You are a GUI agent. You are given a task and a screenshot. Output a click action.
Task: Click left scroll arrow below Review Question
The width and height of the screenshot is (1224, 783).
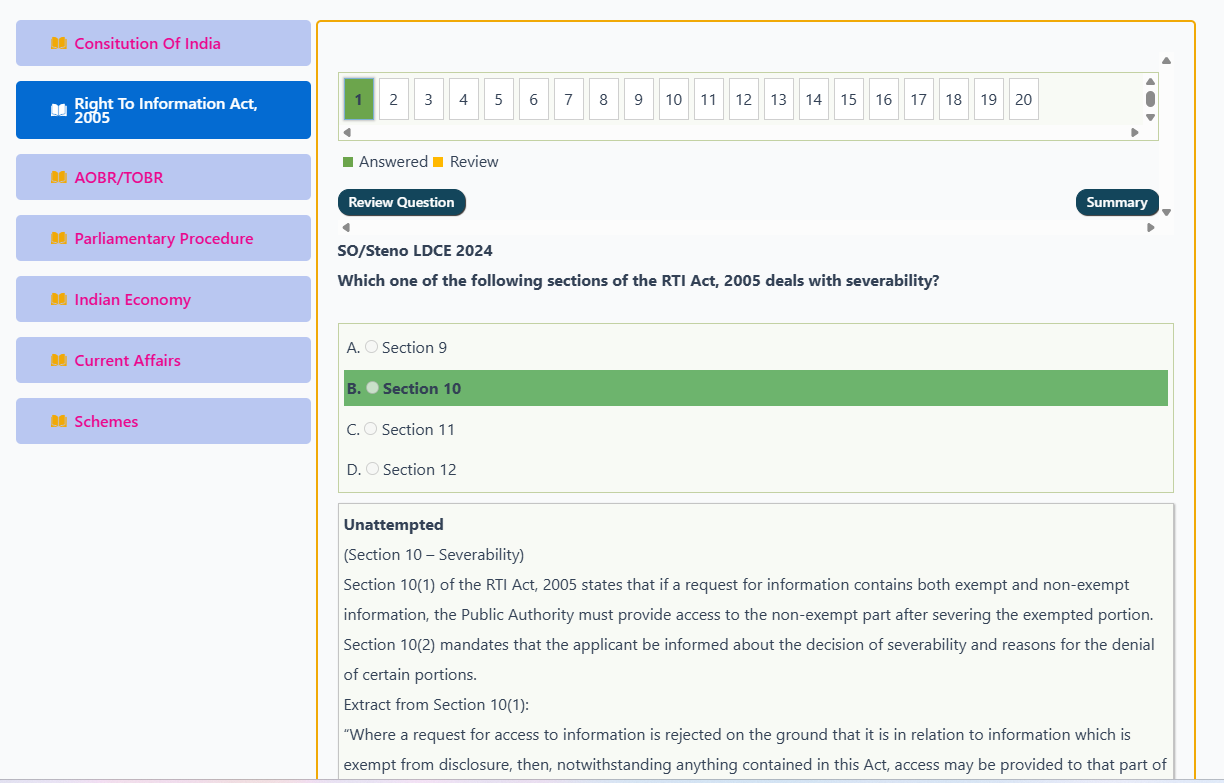(x=346, y=227)
